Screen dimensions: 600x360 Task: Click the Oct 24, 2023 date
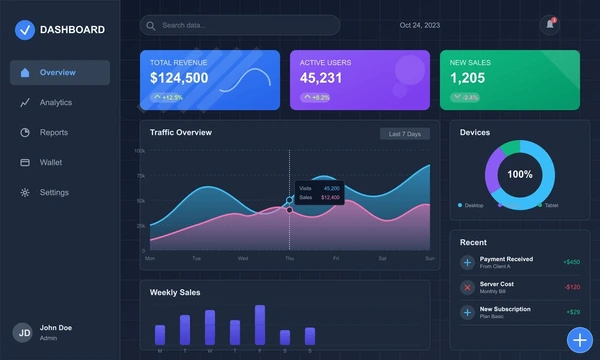coord(420,25)
